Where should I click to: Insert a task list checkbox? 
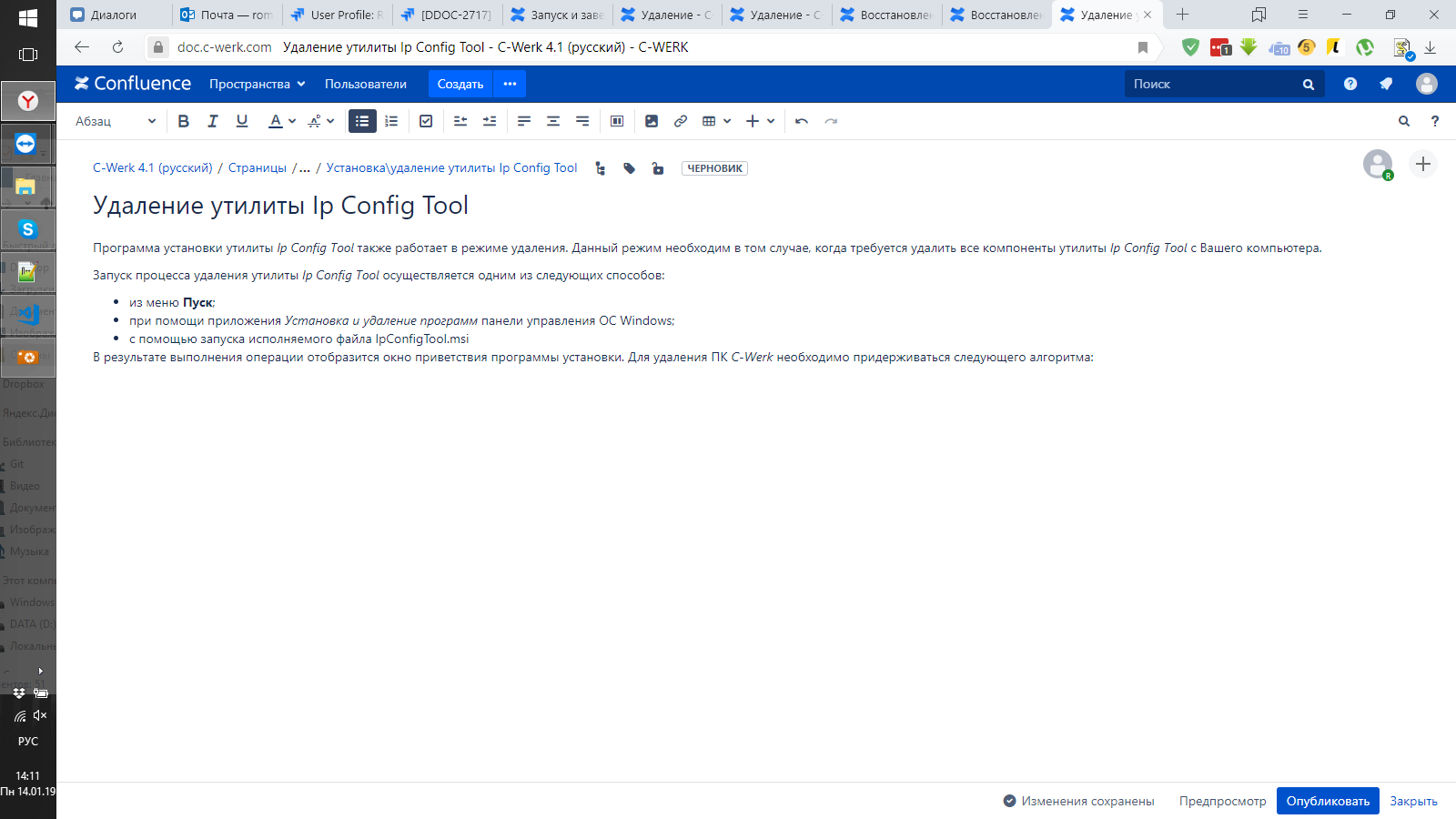(x=426, y=121)
